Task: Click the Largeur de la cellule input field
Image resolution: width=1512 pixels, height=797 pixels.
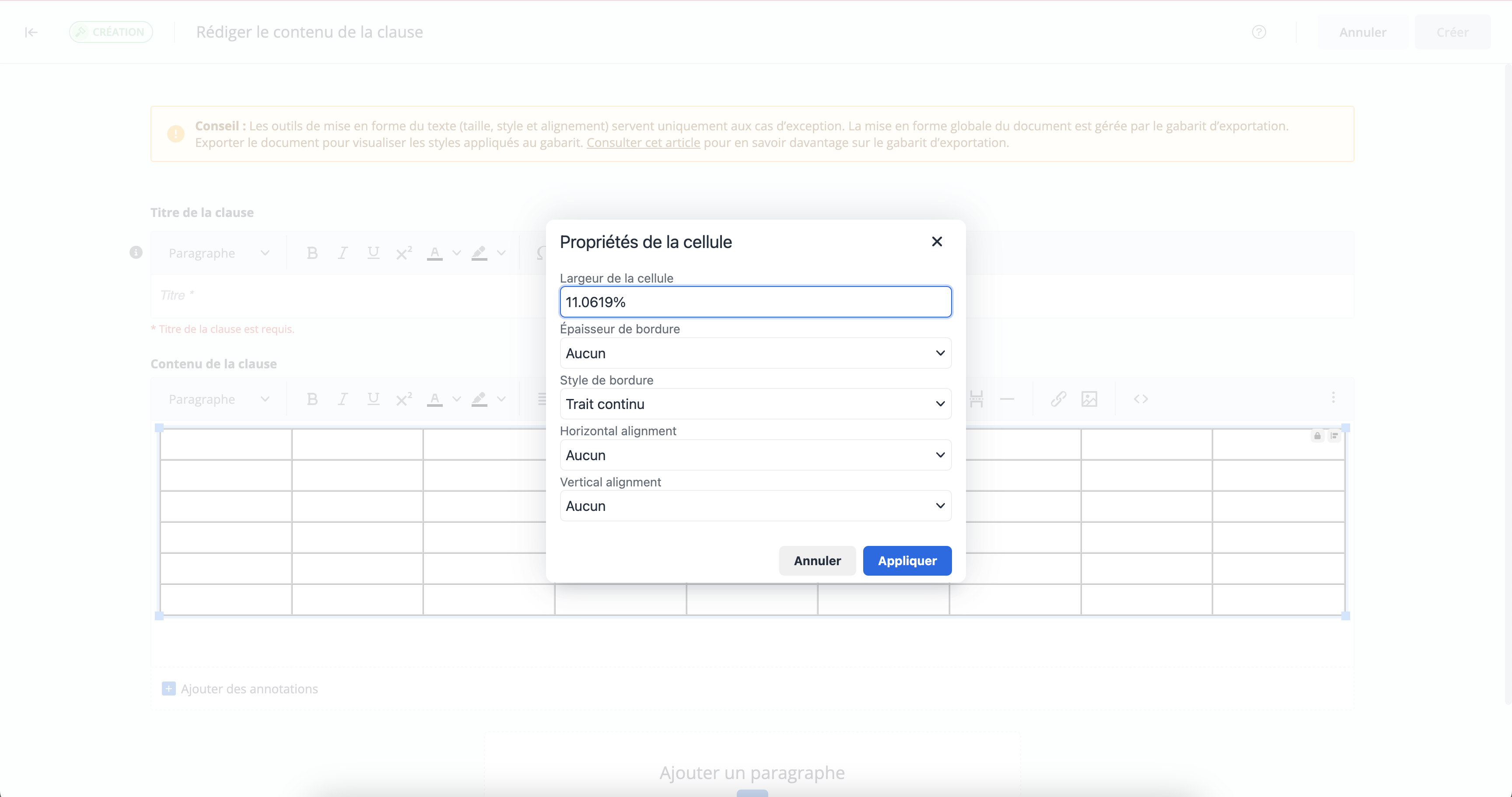Action: [x=756, y=302]
